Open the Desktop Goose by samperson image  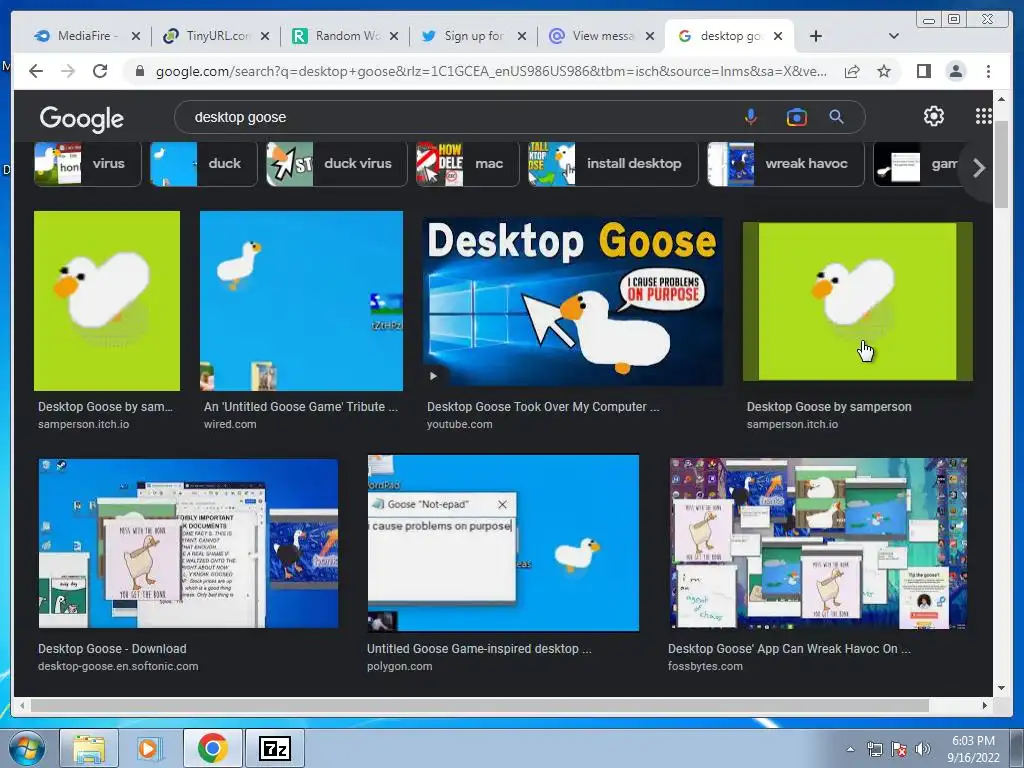point(857,302)
